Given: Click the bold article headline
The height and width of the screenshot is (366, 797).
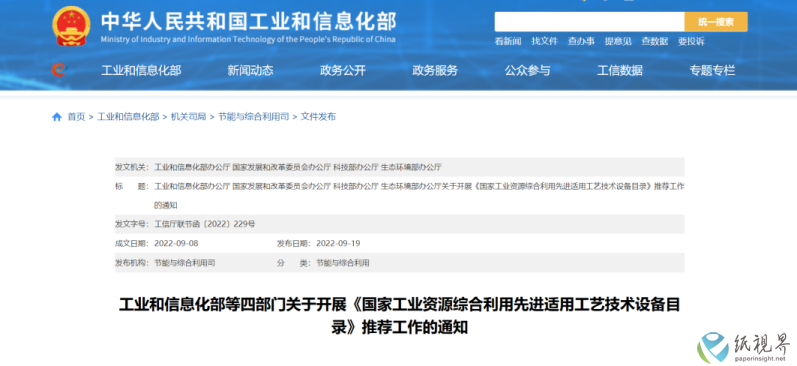Looking at the screenshot, I should point(400,316).
